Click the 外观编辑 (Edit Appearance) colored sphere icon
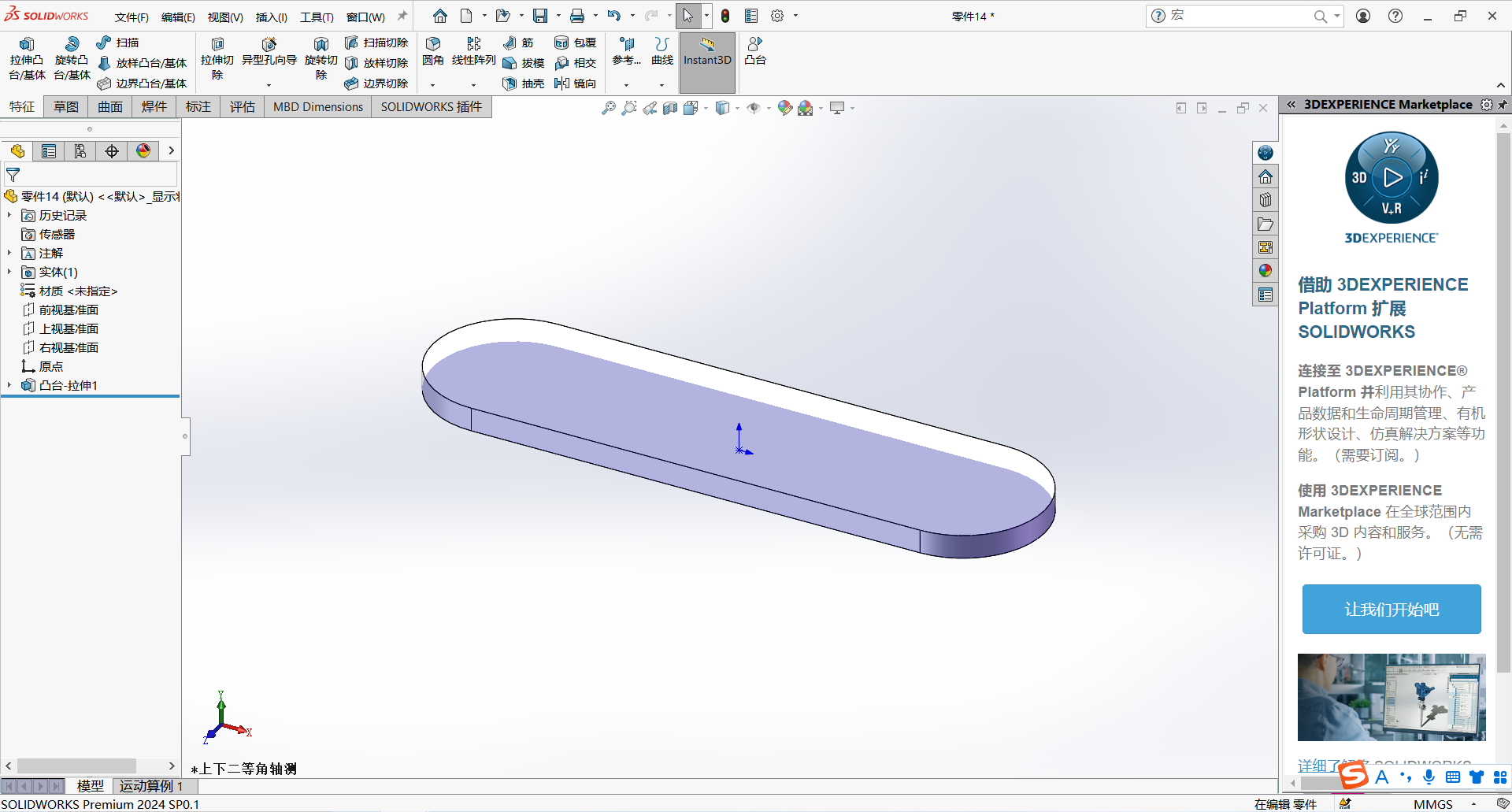The width and height of the screenshot is (1512, 812). click(x=784, y=108)
